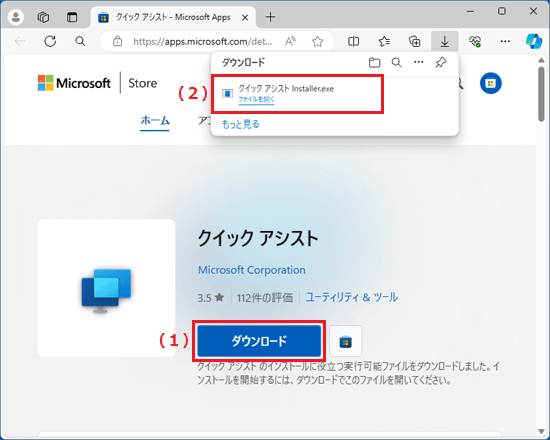Open in Store app icon button
The width and height of the screenshot is (550, 440).
point(346,341)
